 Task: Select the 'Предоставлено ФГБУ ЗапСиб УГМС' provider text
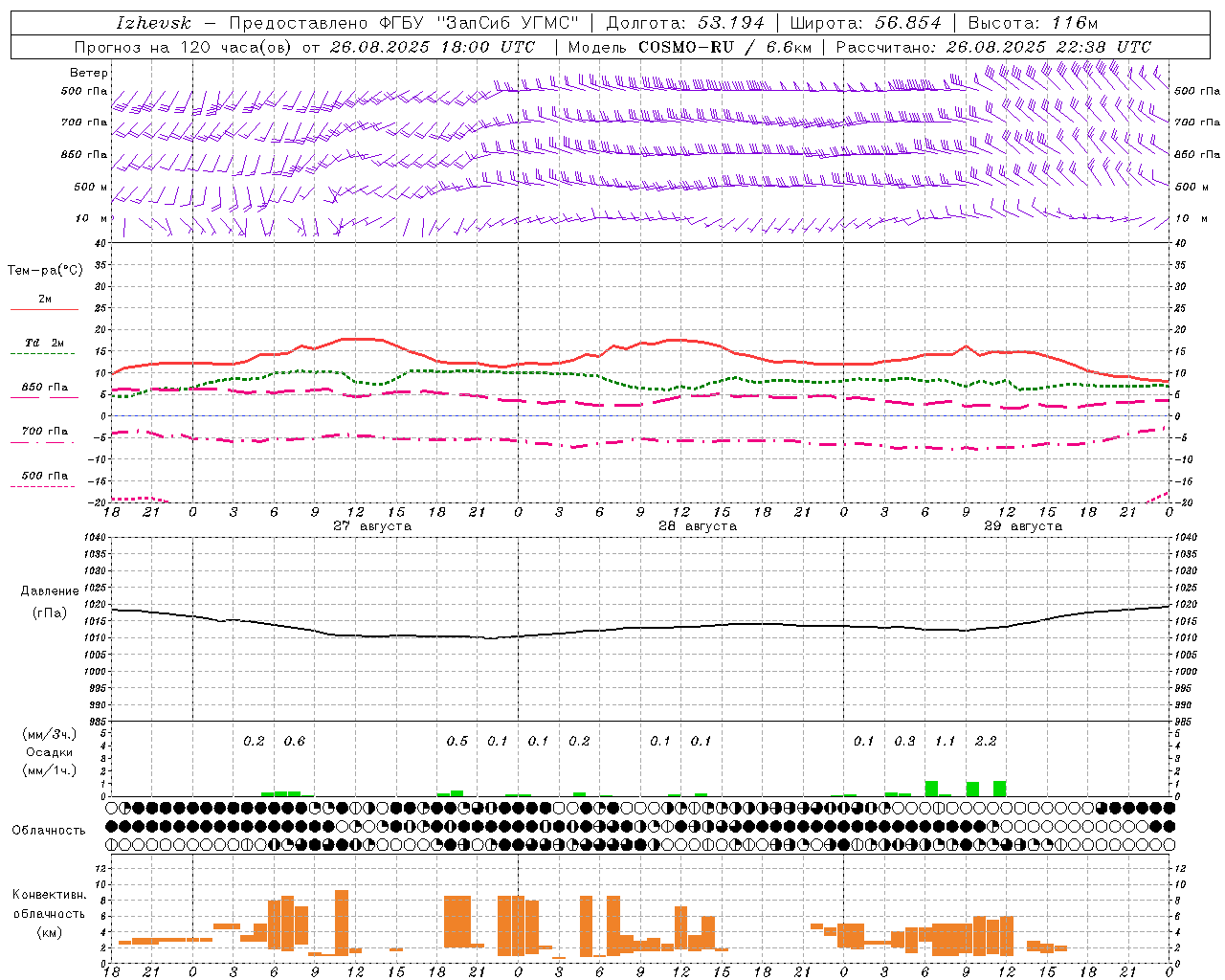(x=404, y=23)
